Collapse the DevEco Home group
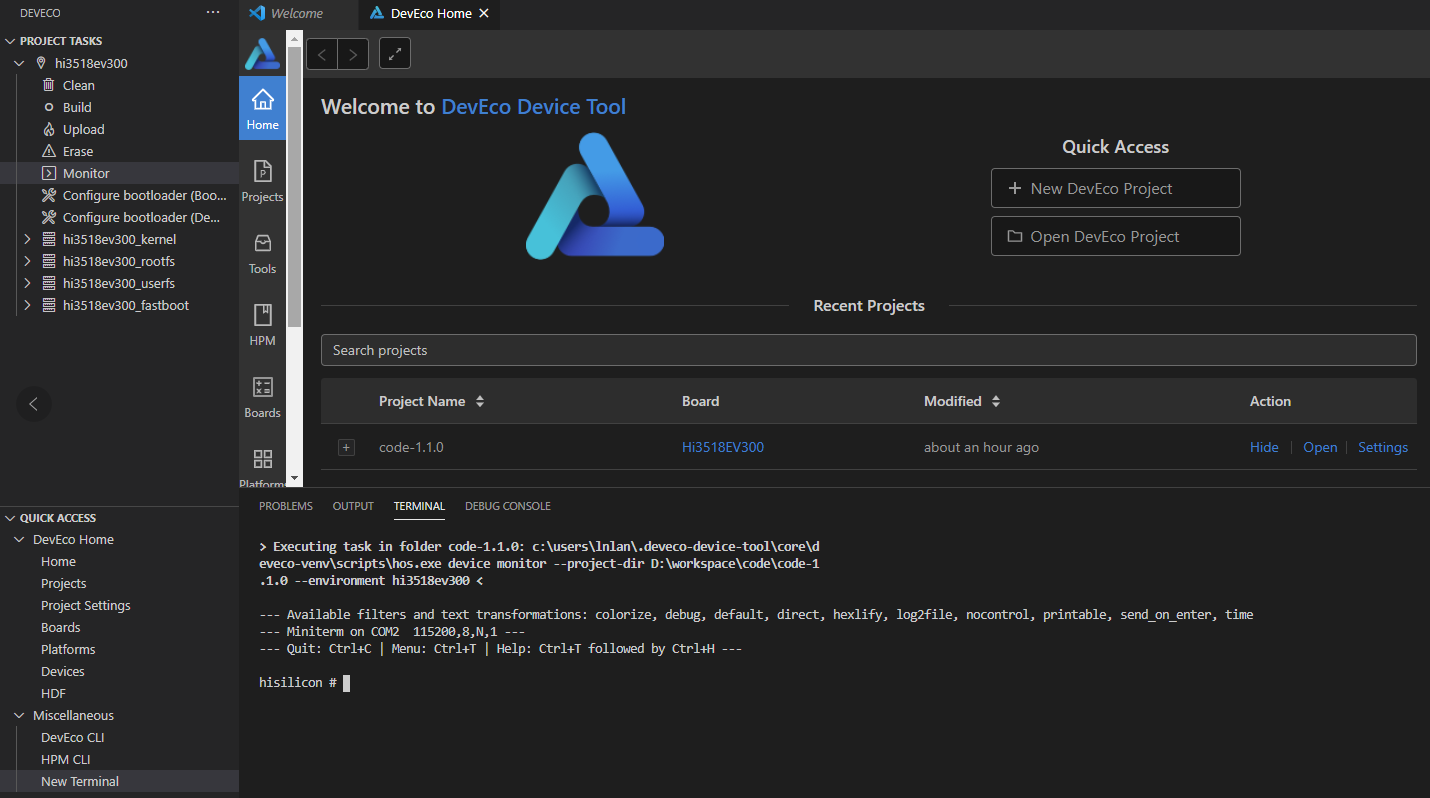 point(20,539)
